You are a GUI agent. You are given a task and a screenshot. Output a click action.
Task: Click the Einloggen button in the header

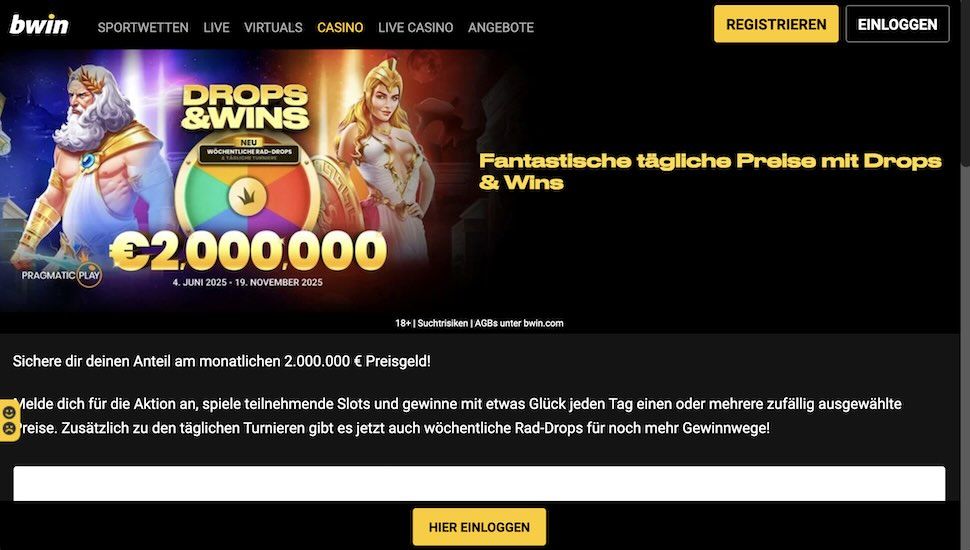[898, 24]
